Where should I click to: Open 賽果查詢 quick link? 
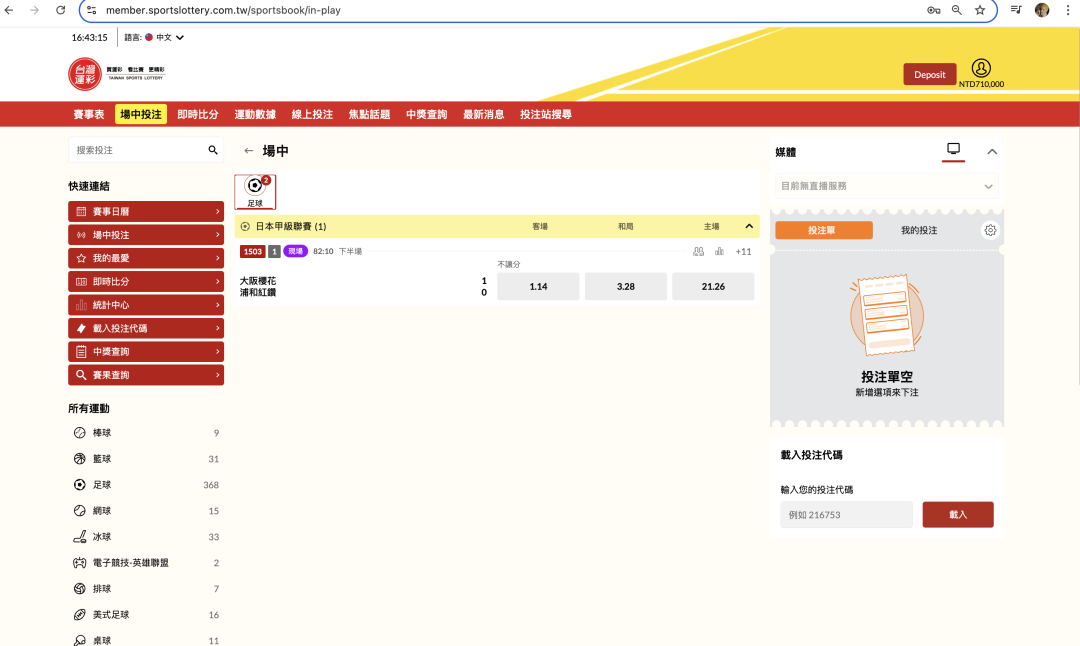146,375
